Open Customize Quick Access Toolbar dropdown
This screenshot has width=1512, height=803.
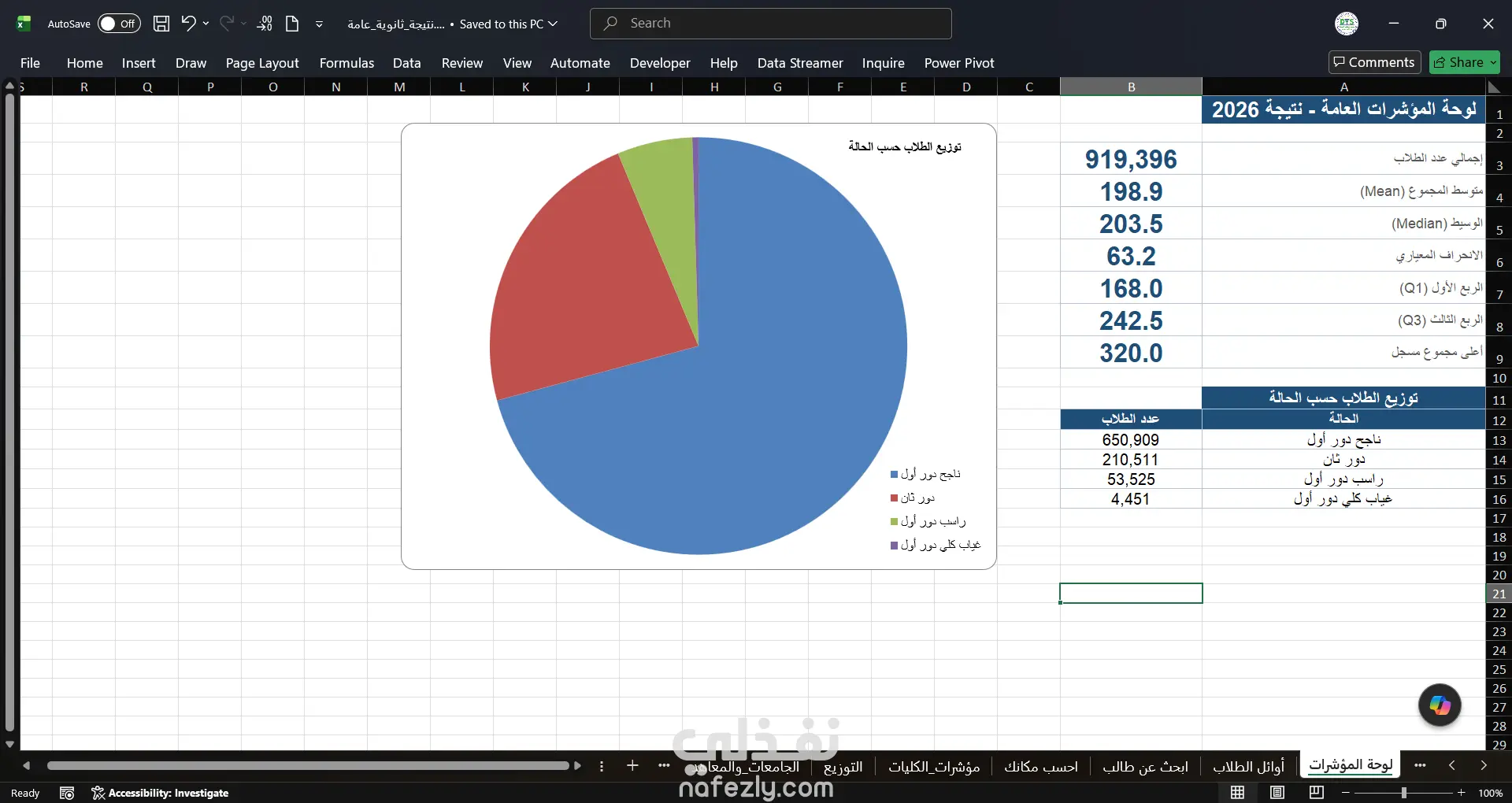(319, 24)
